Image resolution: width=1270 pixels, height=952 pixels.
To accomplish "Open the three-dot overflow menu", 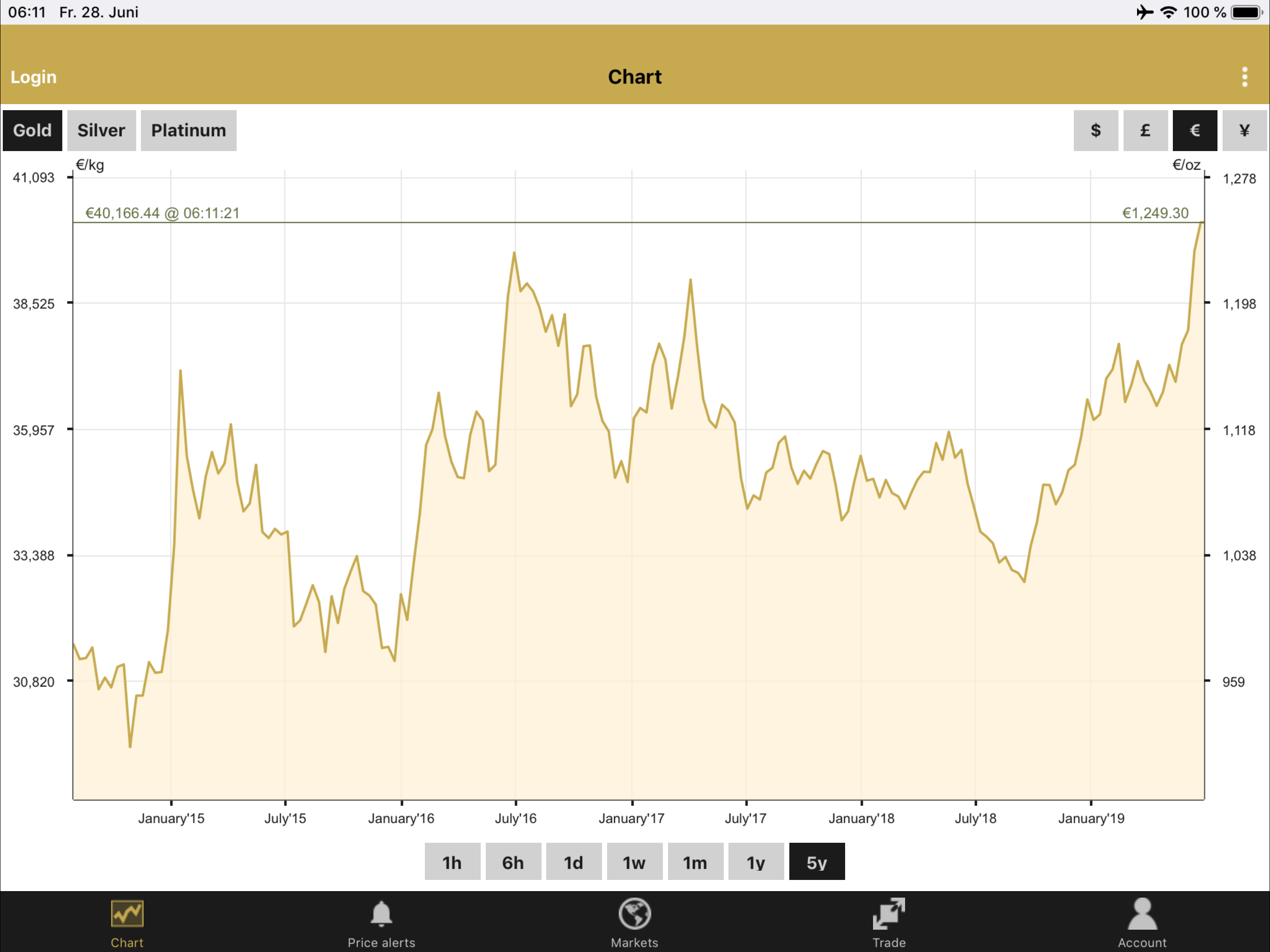I will pyautogui.click(x=1244, y=77).
